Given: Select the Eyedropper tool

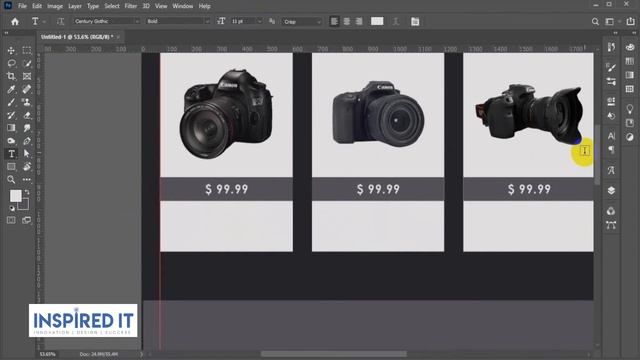Looking at the screenshot, I should [11, 89].
